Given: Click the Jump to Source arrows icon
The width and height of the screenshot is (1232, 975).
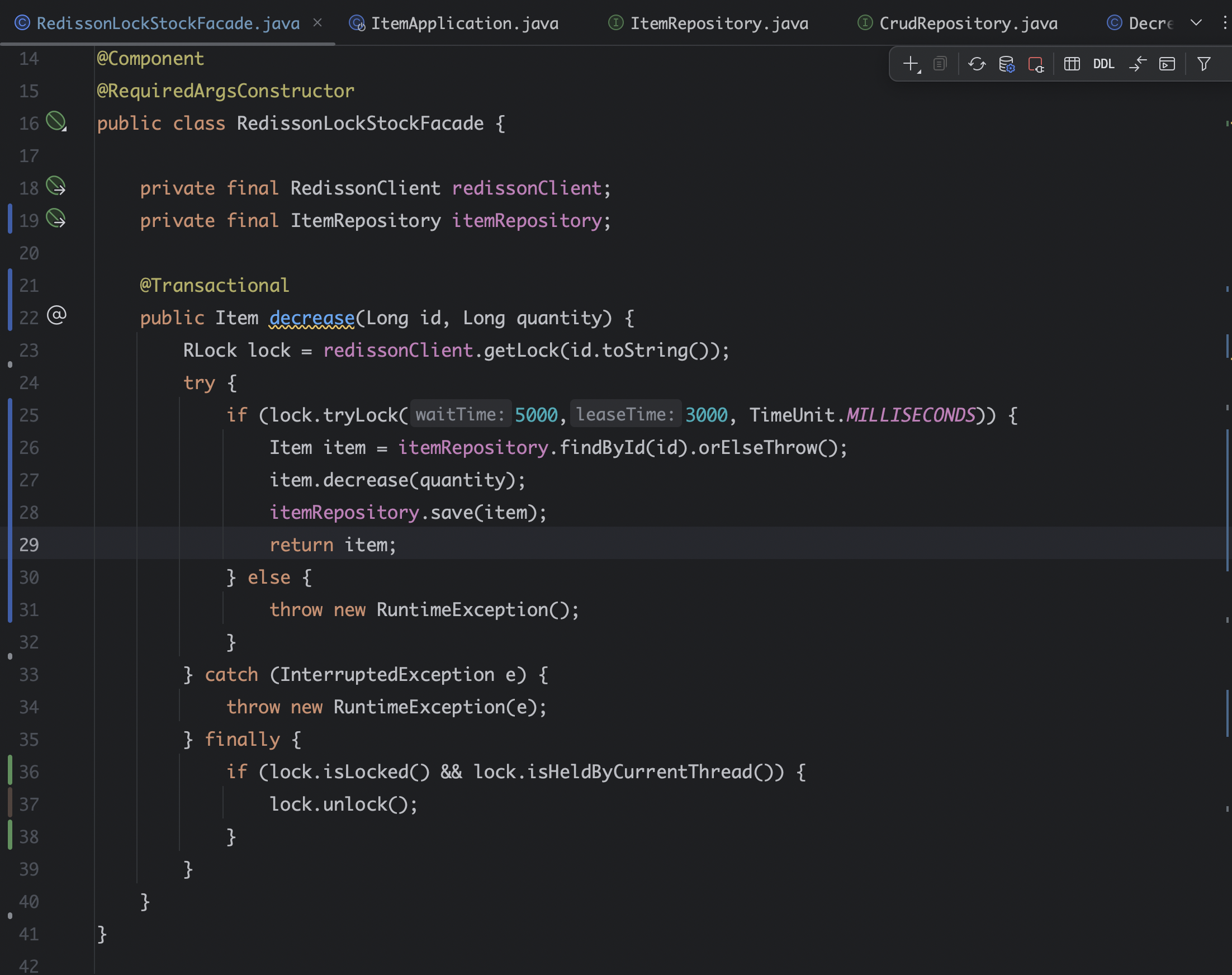Looking at the screenshot, I should click(x=1138, y=64).
